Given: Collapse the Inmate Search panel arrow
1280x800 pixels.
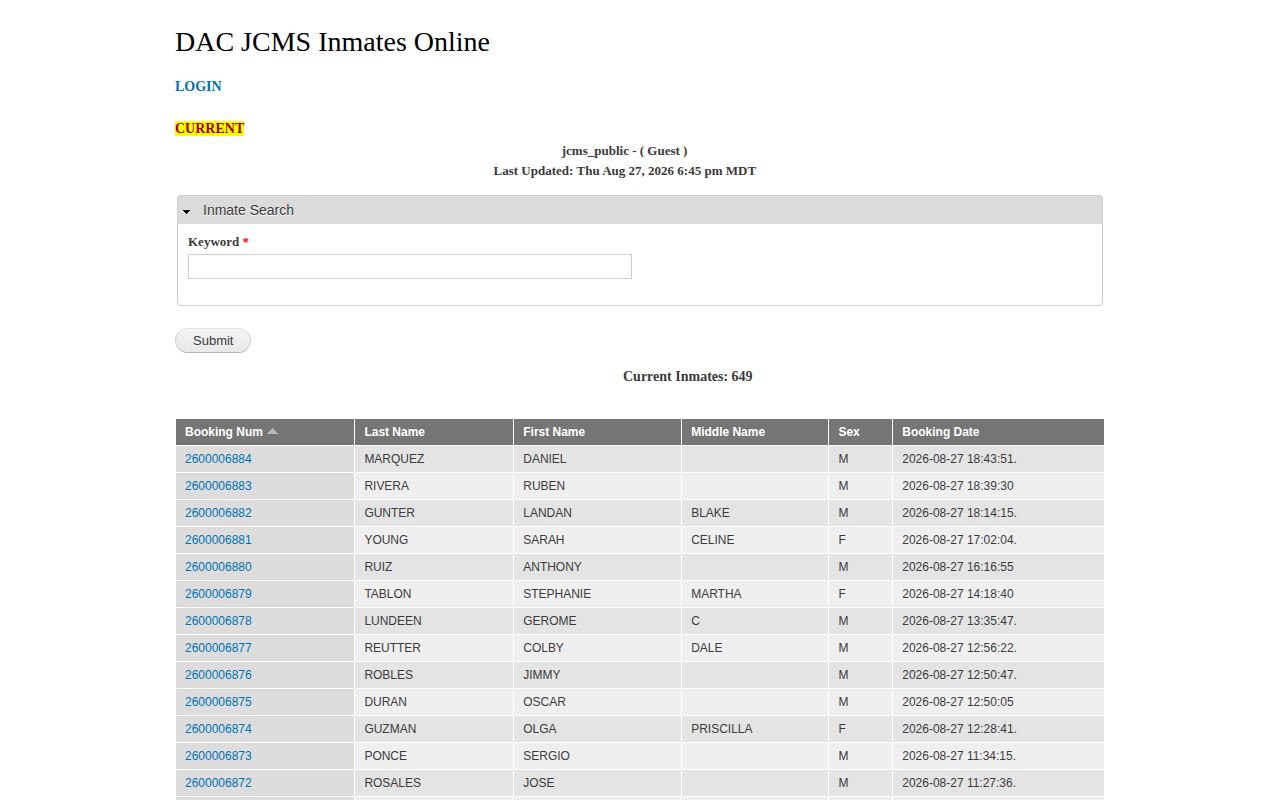Looking at the screenshot, I should click(x=187, y=211).
